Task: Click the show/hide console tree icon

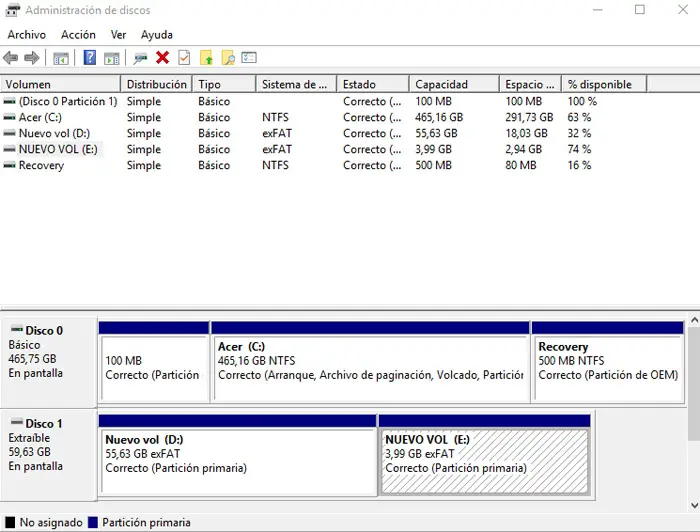Action: (x=61, y=58)
